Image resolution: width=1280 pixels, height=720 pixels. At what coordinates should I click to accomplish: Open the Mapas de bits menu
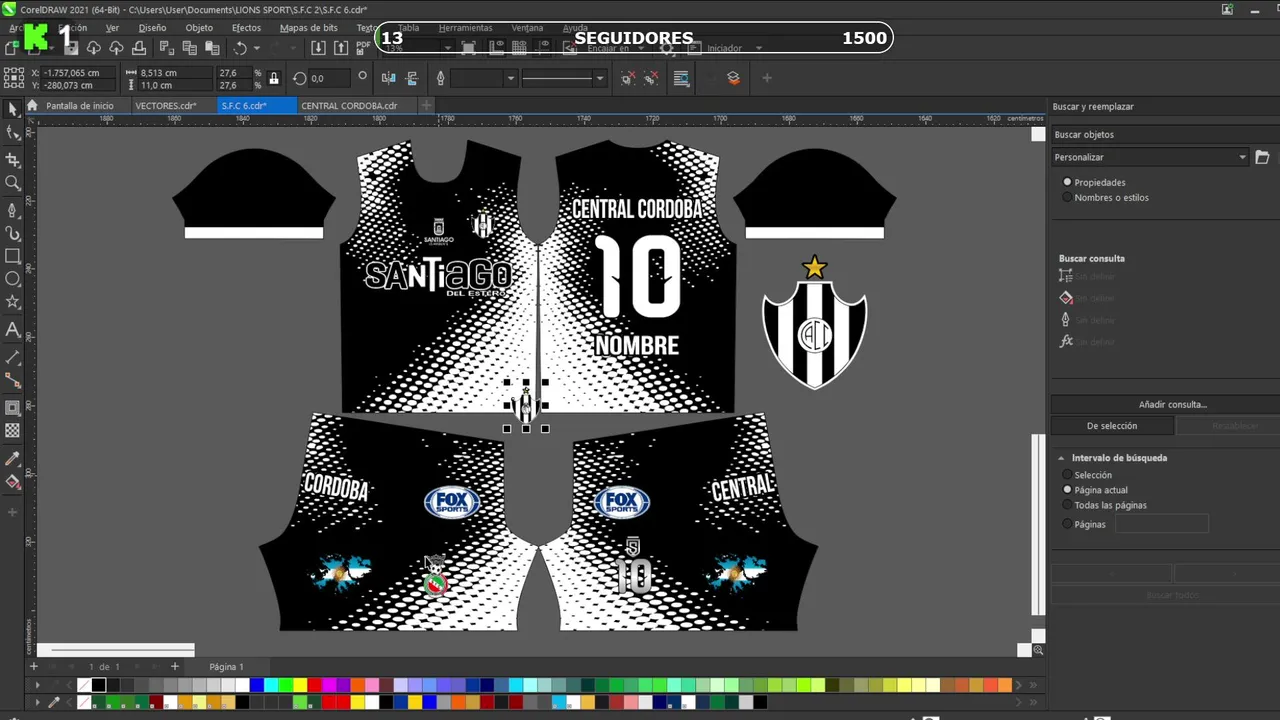click(308, 28)
